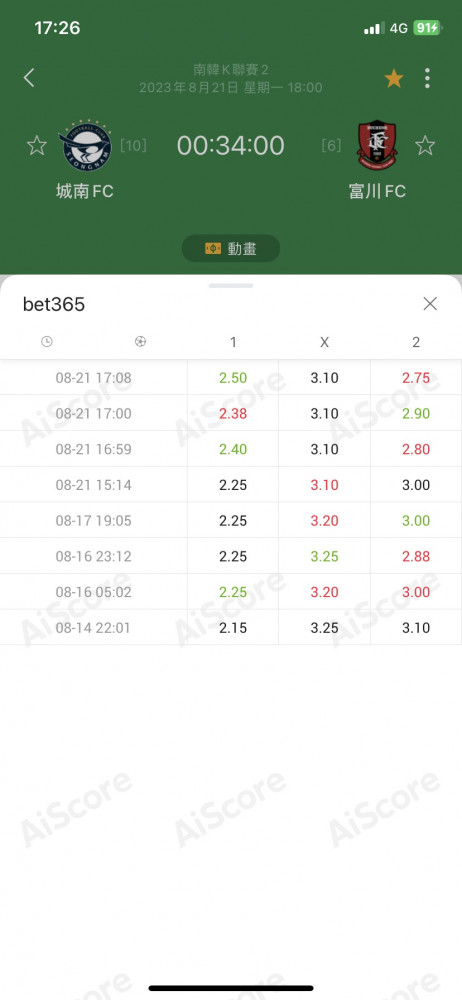
Task: Toggle favorite star for 城南FC
Action: tap(36, 145)
